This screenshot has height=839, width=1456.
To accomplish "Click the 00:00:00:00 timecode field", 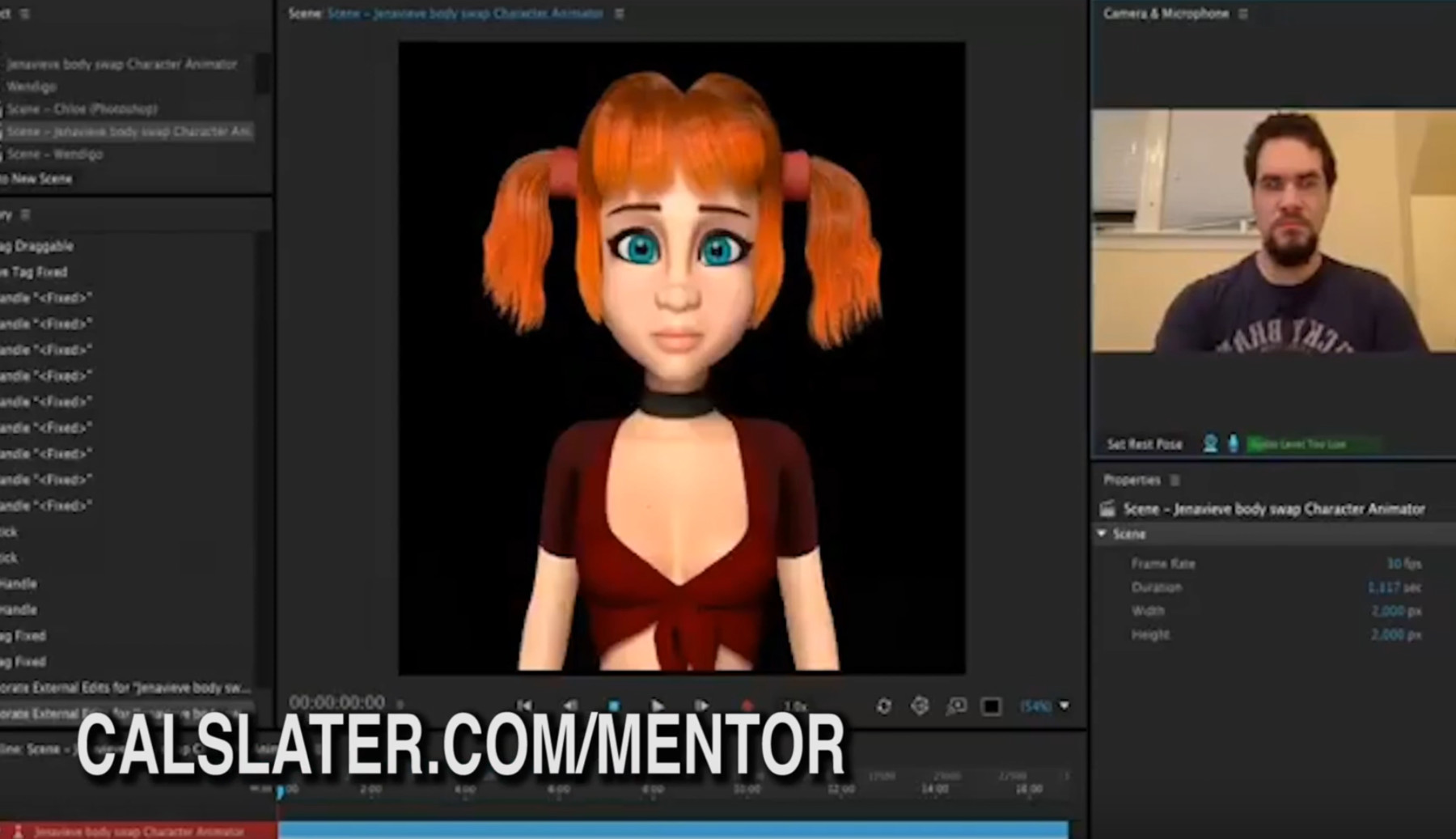I will pyautogui.click(x=338, y=701).
